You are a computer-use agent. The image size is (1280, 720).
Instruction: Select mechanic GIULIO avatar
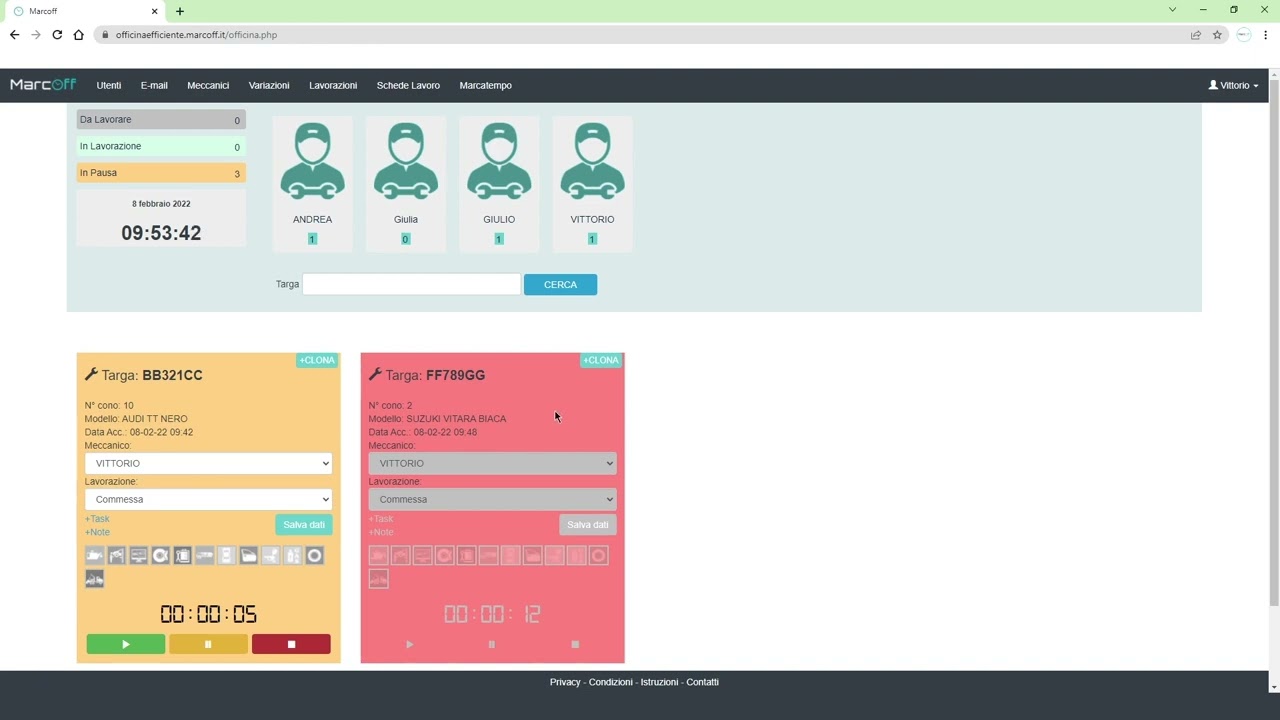coord(499,162)
